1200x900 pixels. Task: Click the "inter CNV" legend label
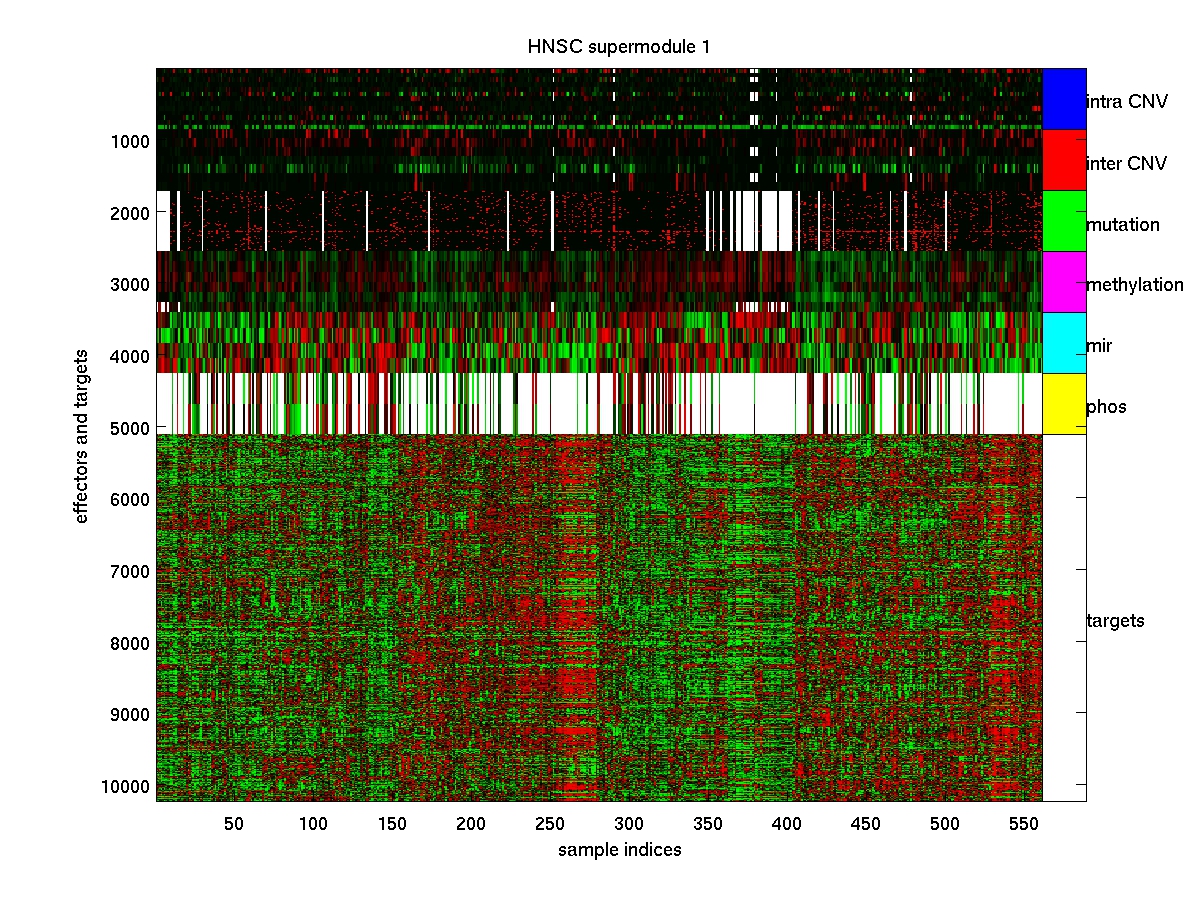[1126, 163]
